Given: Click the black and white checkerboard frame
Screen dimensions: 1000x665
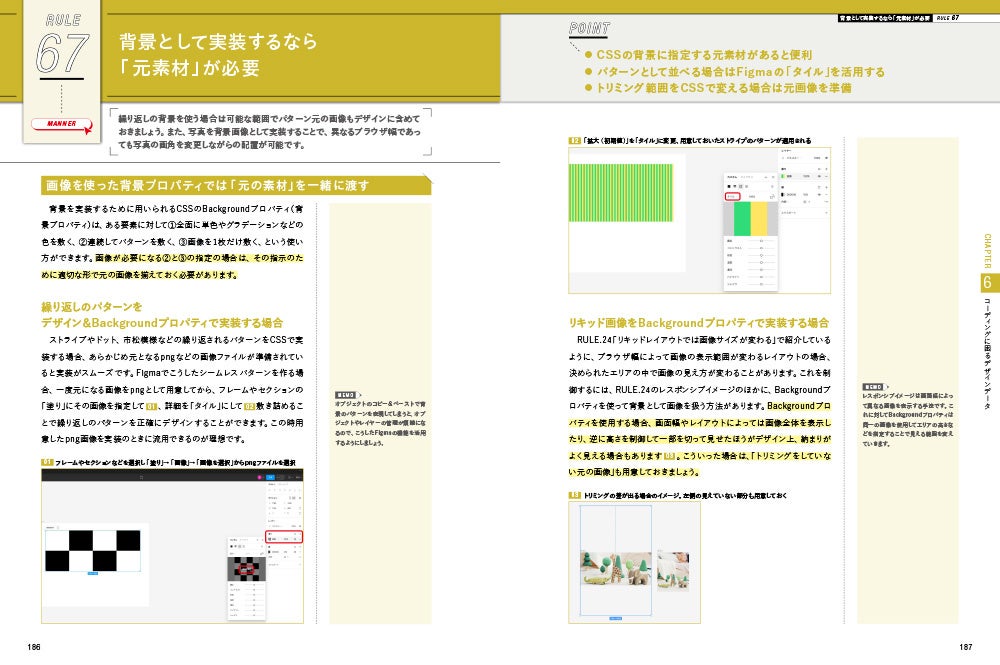Looking at the screenshot, I should click(x=93, y=550).
